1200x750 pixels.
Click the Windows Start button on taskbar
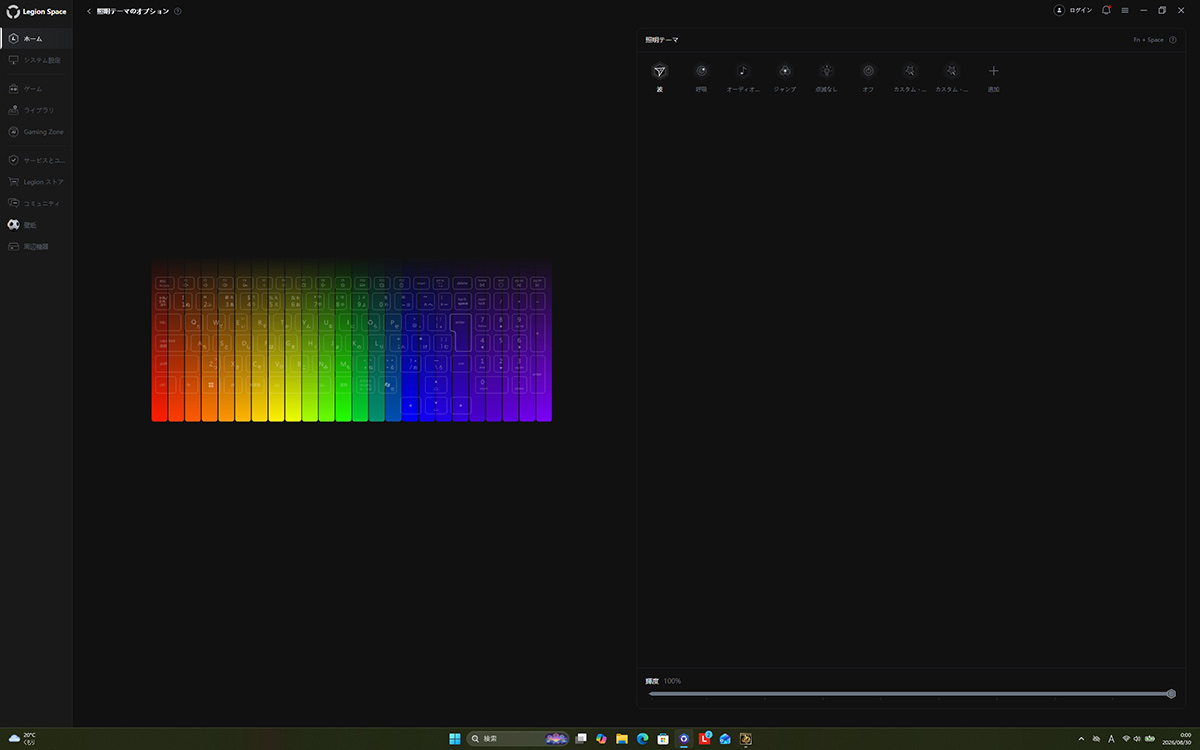(x=455, y=739)
